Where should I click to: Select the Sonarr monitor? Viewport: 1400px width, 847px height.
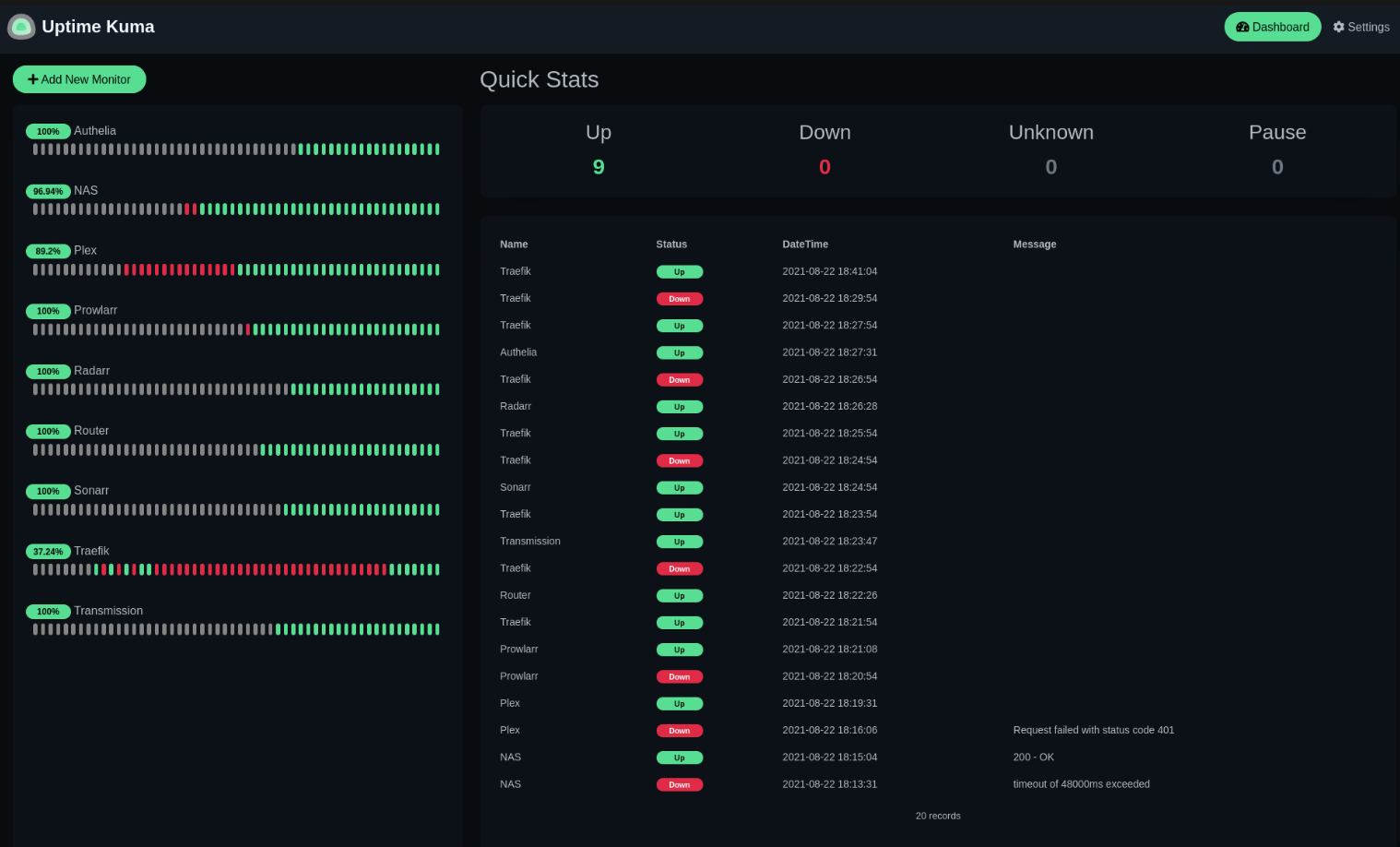coord(91,491)
